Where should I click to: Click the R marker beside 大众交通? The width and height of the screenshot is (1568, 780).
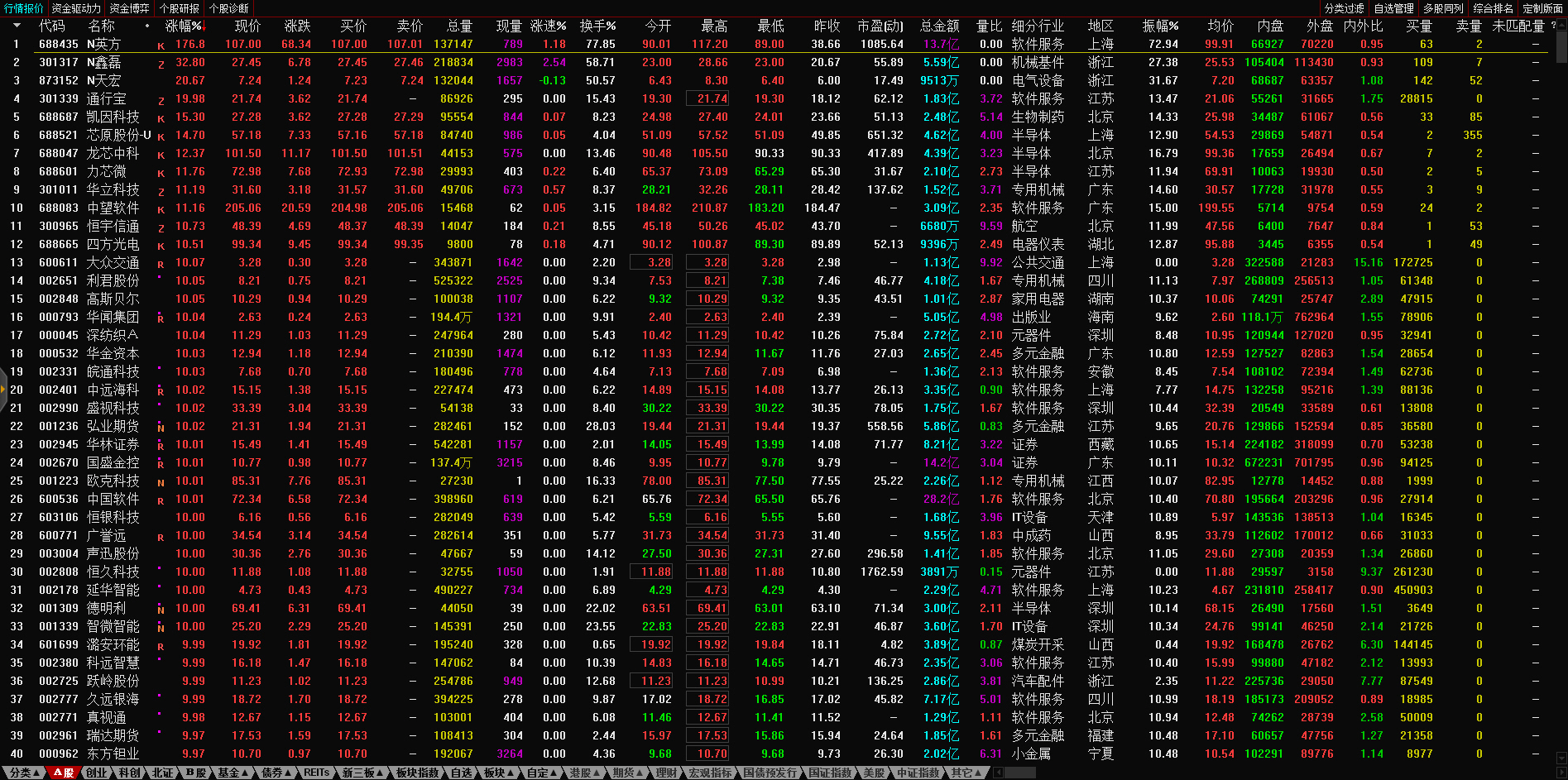(161, 264)
